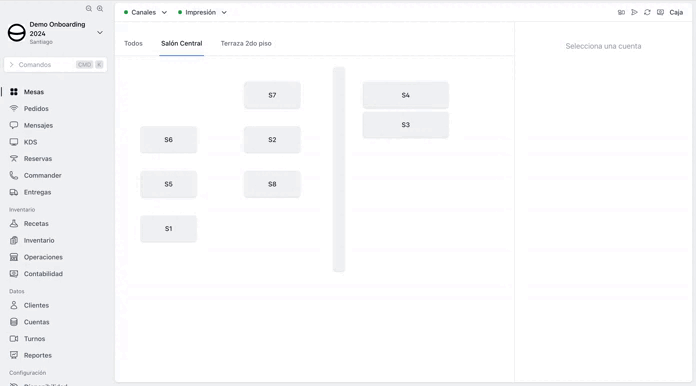The width and height of the screenshot is (696, 386).
Task: Click the Entregas delivery truck icon
Action: click(x=14, y=192)
